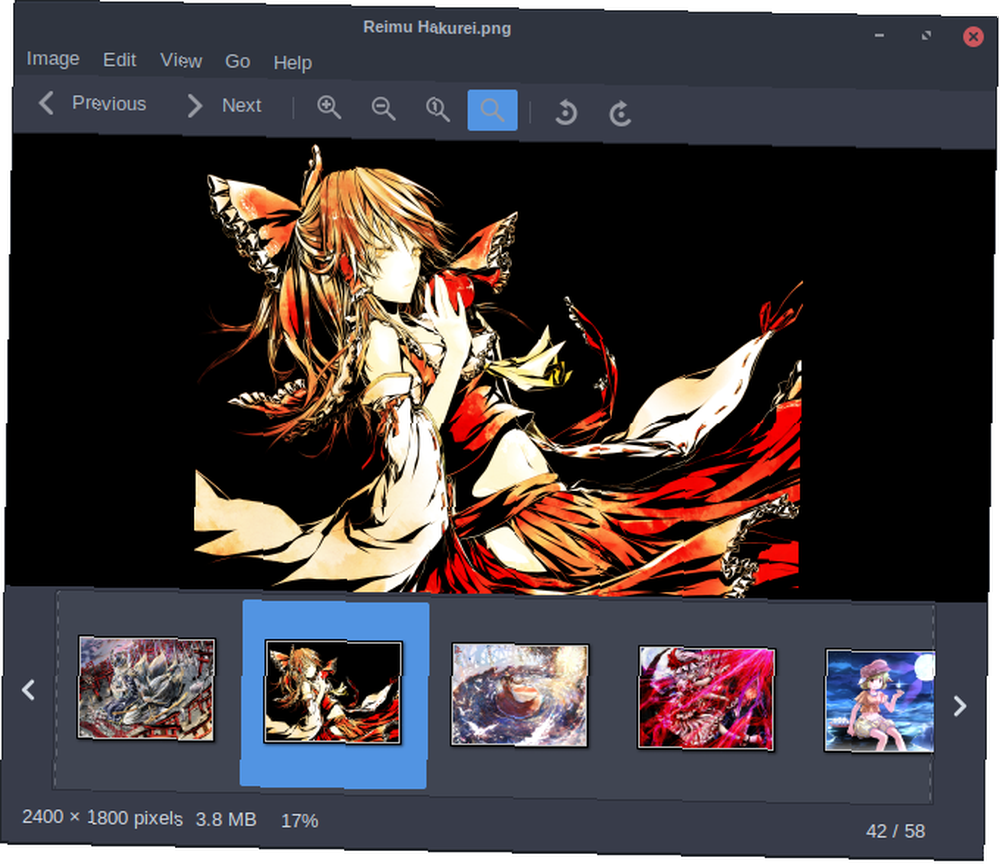This screenshot has width=1000, height=864.
Task: Open the Image menu
Action: [x=53, y=59]
